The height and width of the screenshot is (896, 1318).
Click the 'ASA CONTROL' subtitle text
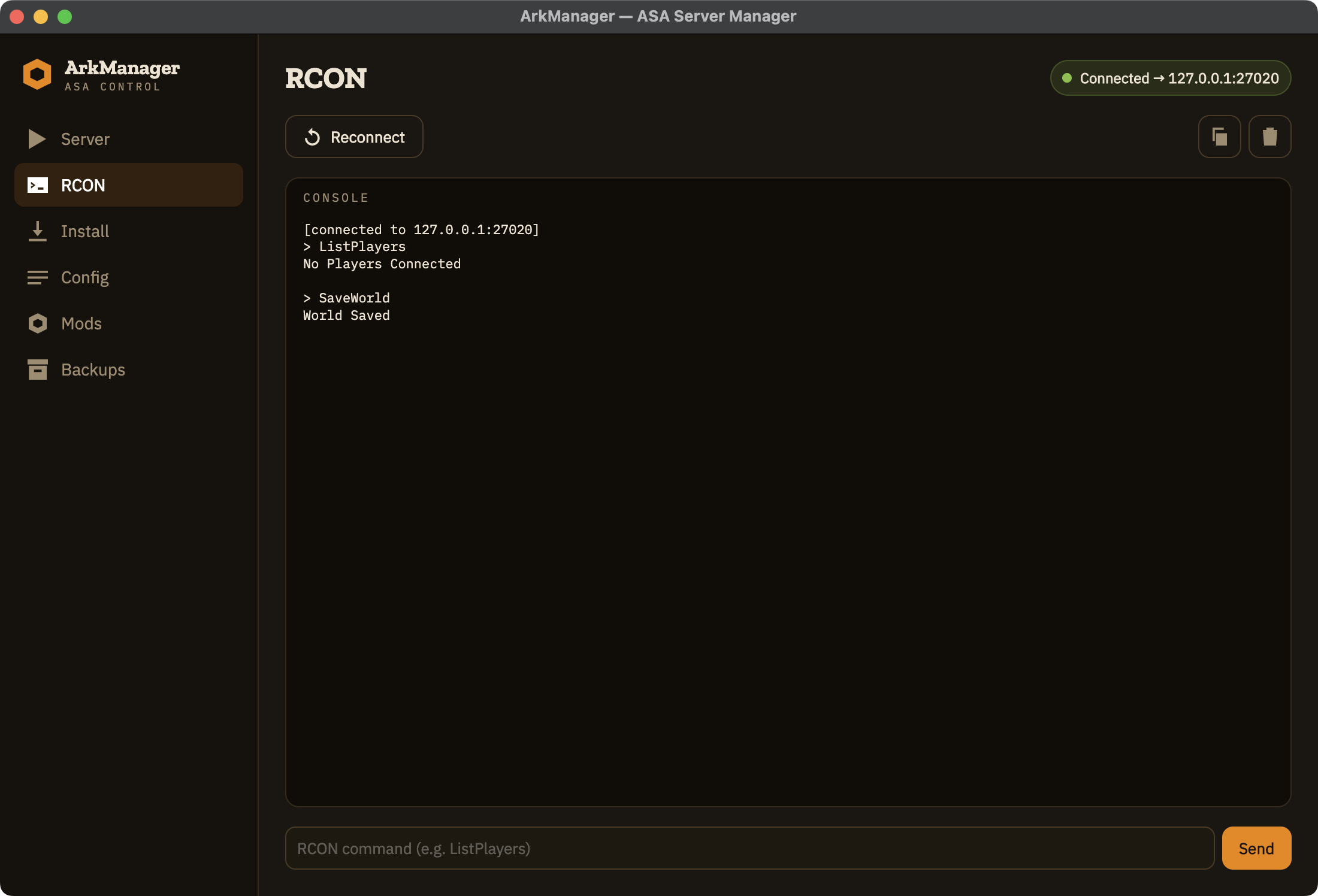pos(113,87)
